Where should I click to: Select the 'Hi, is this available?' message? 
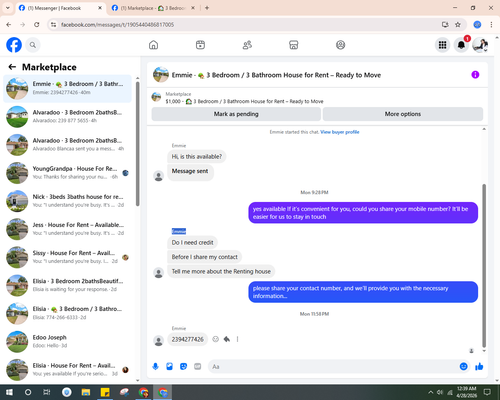tap(197, 157)
